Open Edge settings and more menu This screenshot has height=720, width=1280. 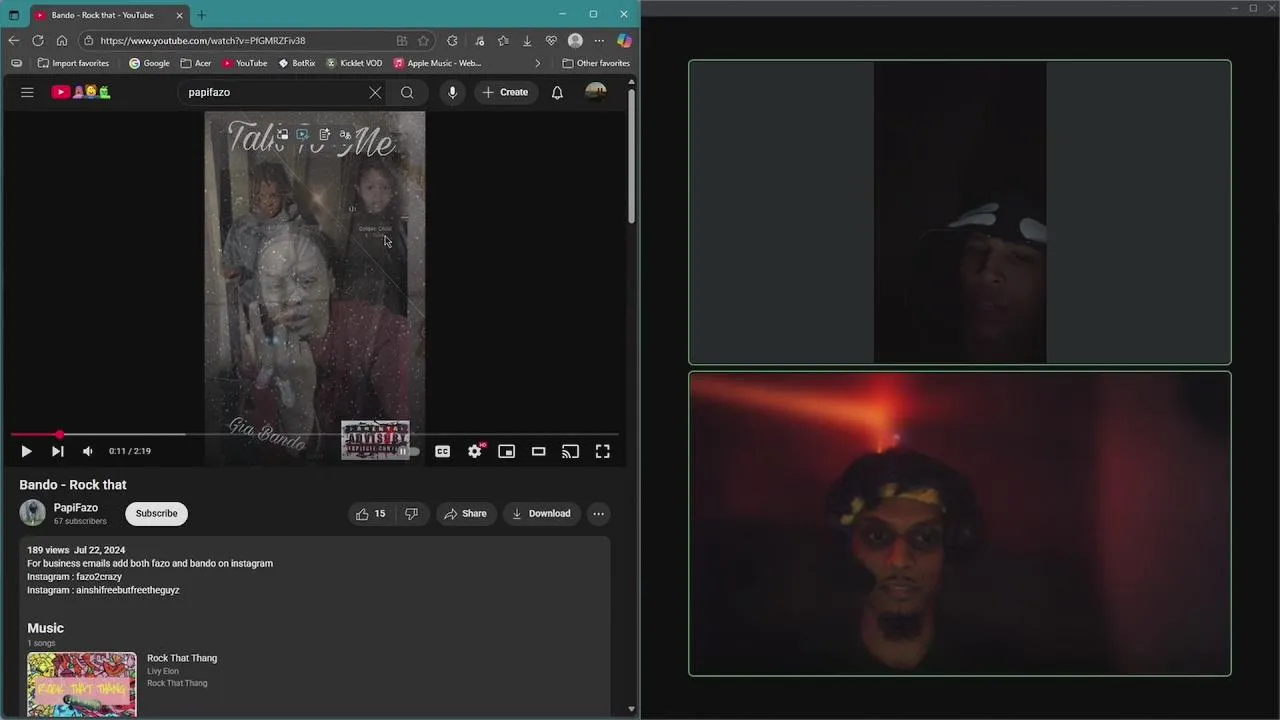599,41
